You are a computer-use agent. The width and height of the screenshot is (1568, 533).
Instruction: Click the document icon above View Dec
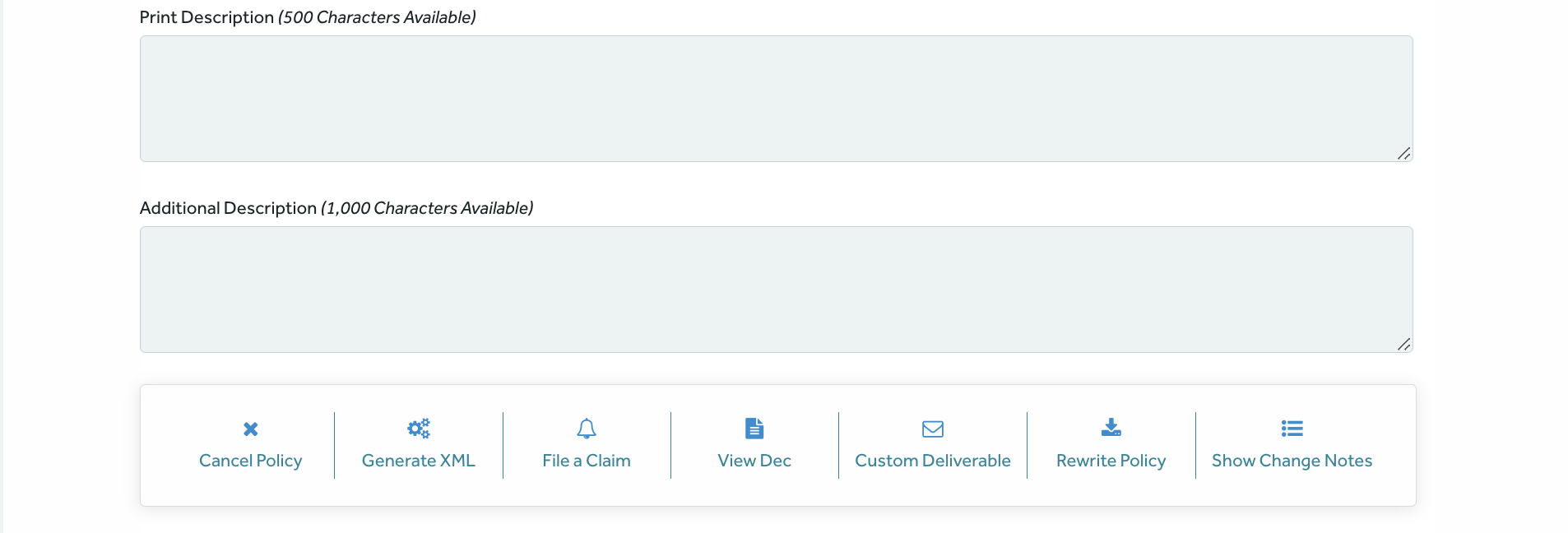(754, 428)
